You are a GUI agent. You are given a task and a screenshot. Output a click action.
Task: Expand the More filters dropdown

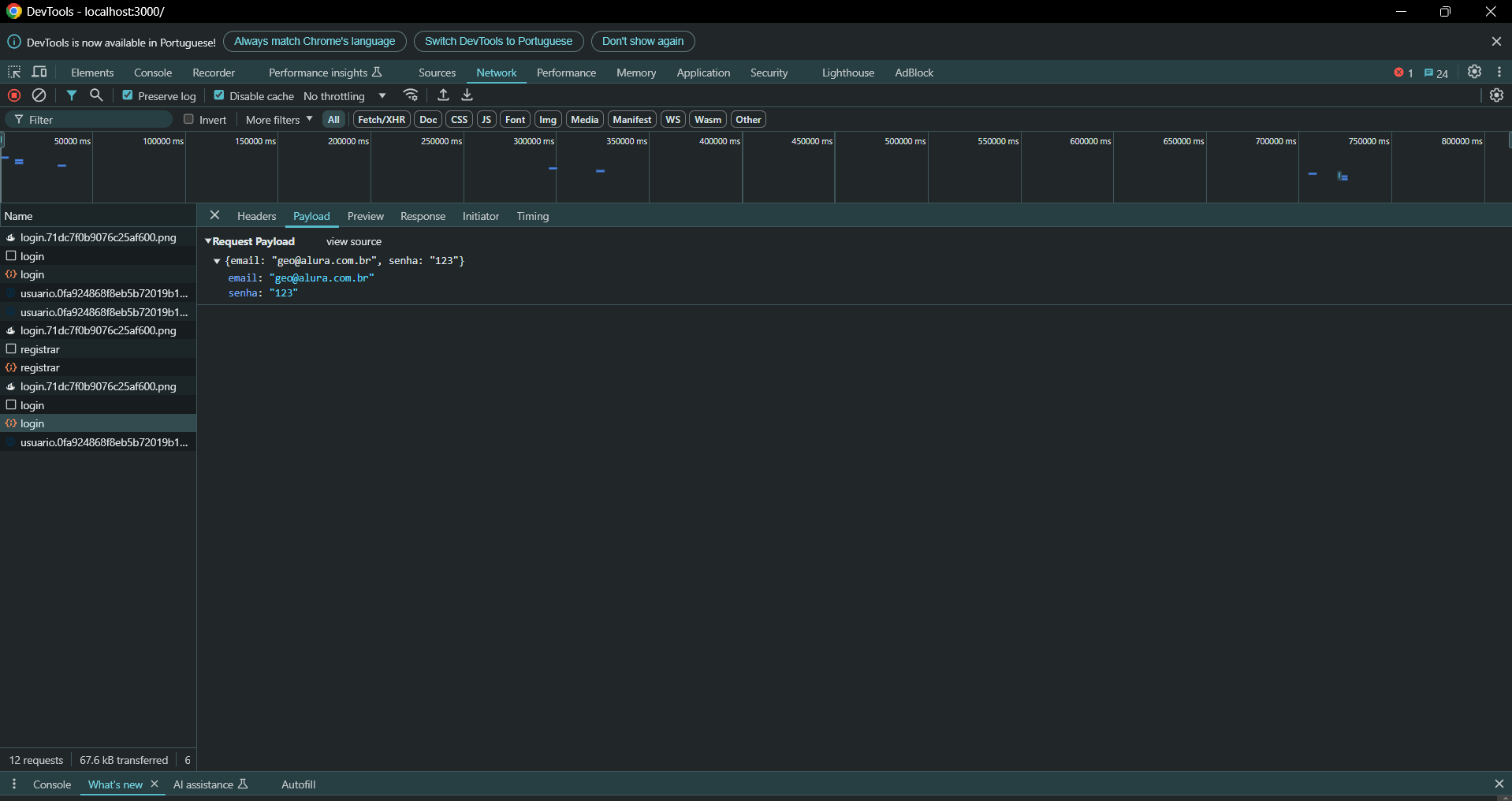[x=279, y=120]
